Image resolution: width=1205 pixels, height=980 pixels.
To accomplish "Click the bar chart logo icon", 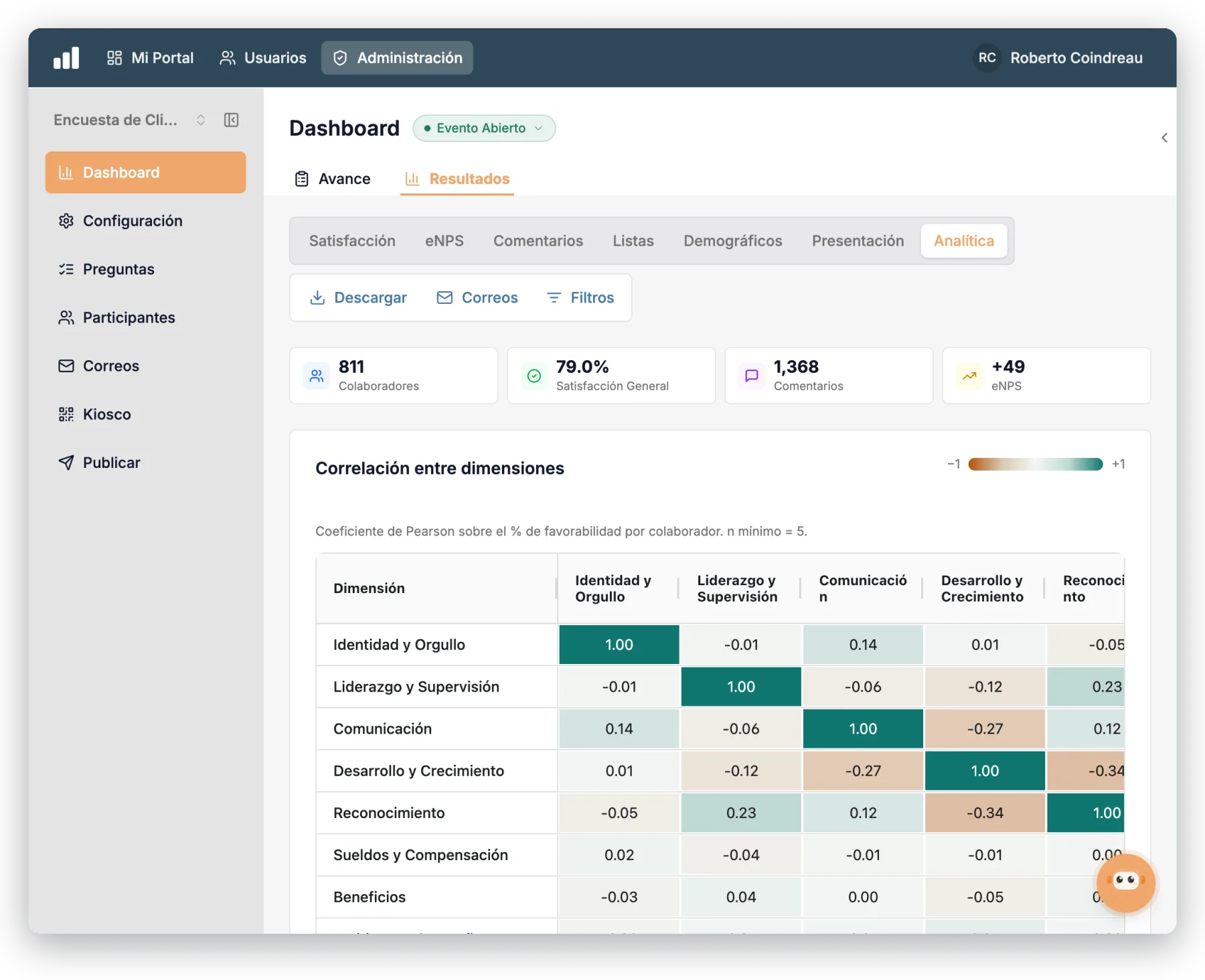I will 66,58.
